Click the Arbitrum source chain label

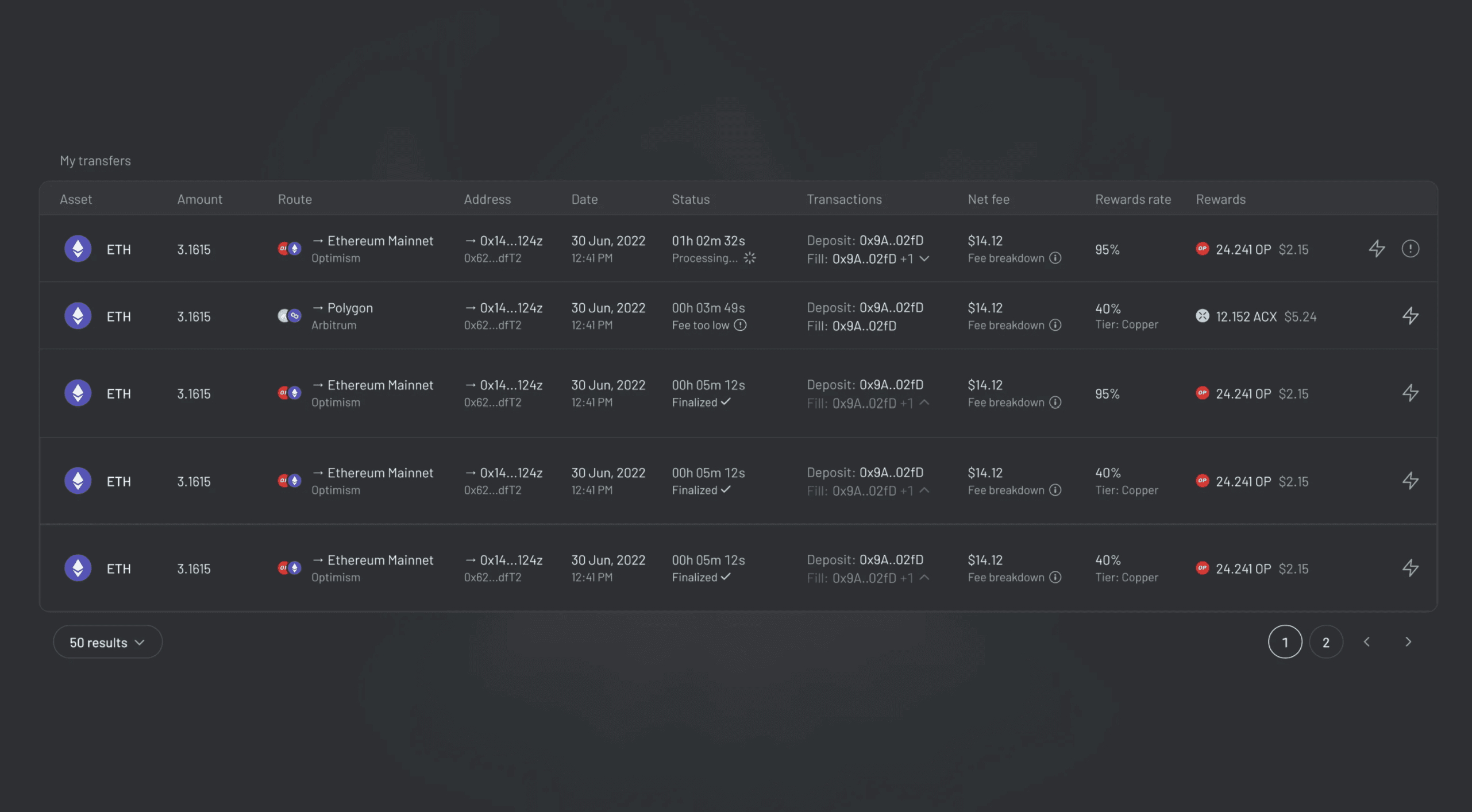[334, 325]
